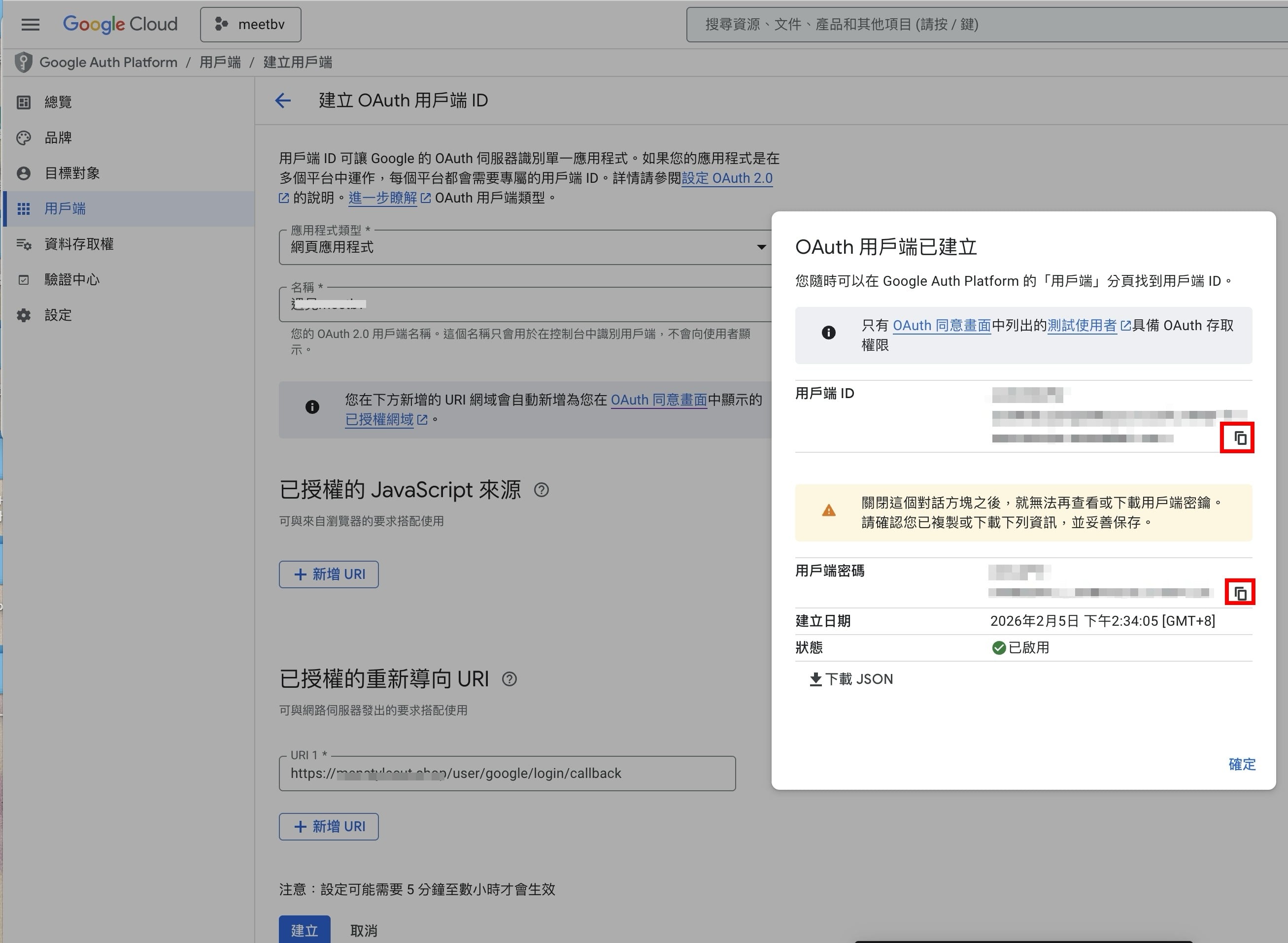The width and height of the screenshot is (1288, 943).
Task: Click the 總覽 dashboard icon
Action: pyautogui.click(x=24, y=102)
